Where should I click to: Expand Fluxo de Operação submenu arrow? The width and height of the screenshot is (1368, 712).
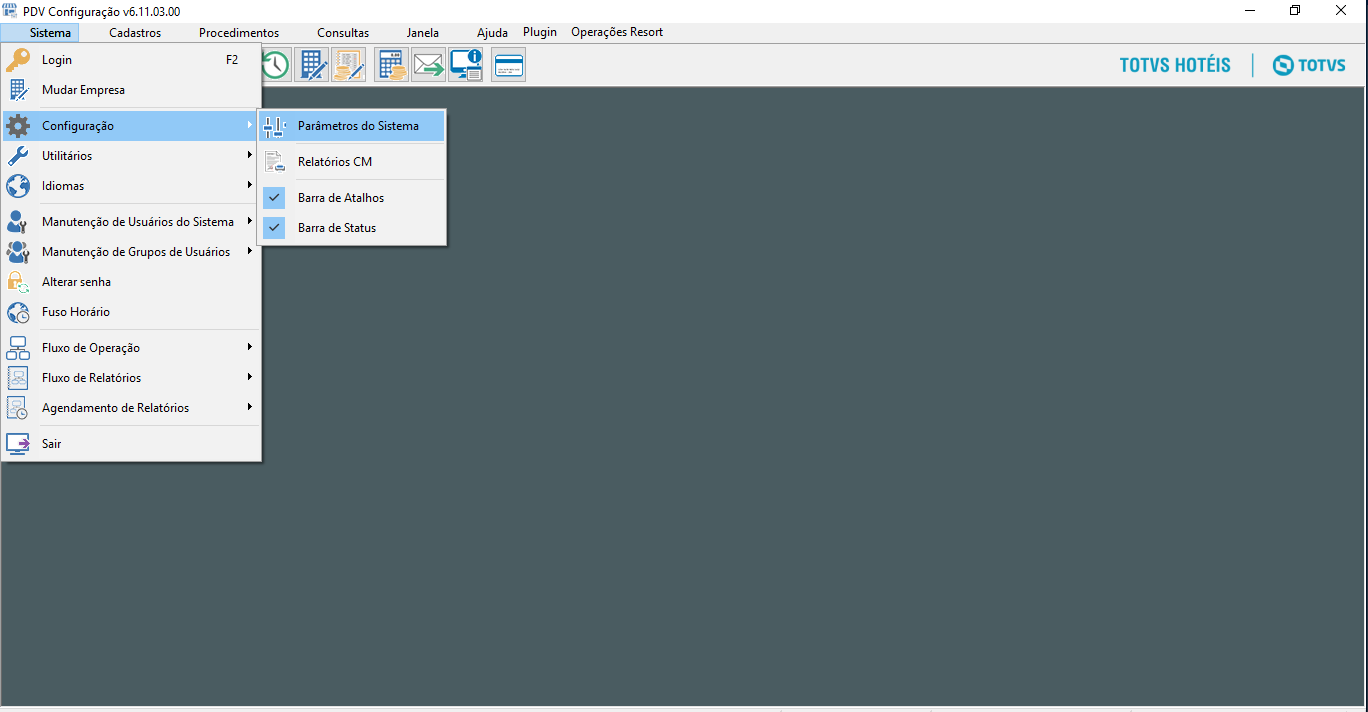point(250,347)
